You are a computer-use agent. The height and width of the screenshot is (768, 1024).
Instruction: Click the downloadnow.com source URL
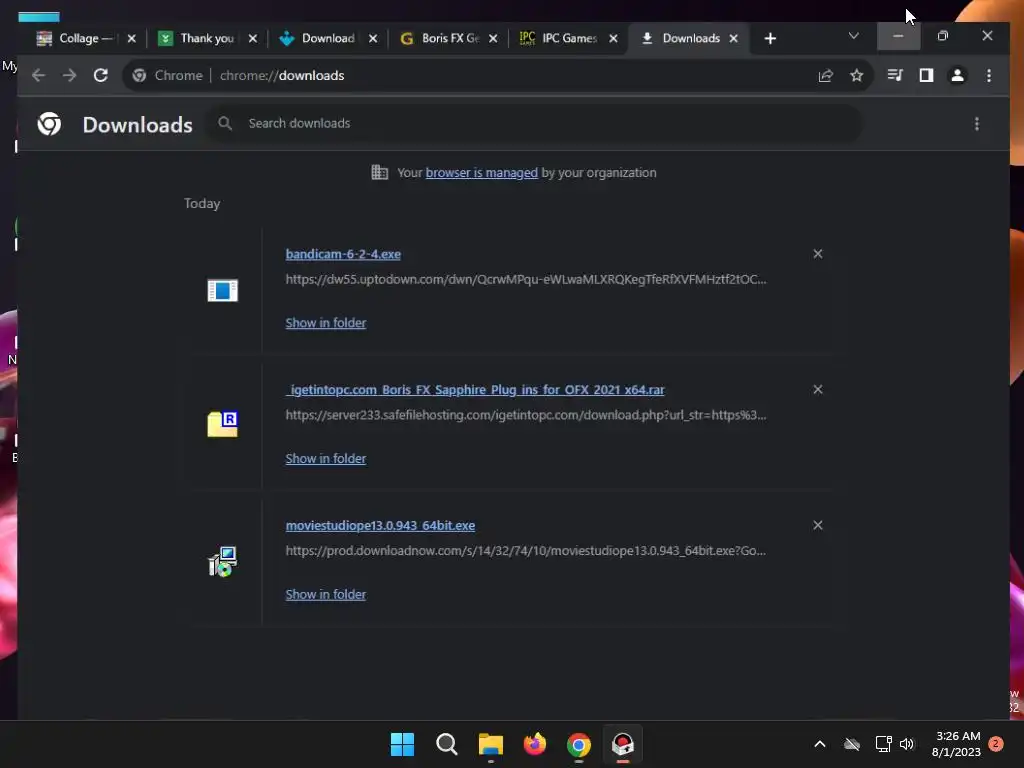(x=526, y=551)
